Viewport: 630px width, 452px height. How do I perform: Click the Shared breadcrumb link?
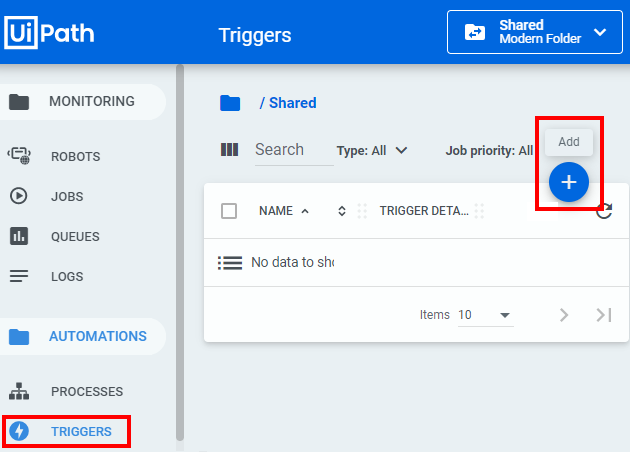(292, 103)
